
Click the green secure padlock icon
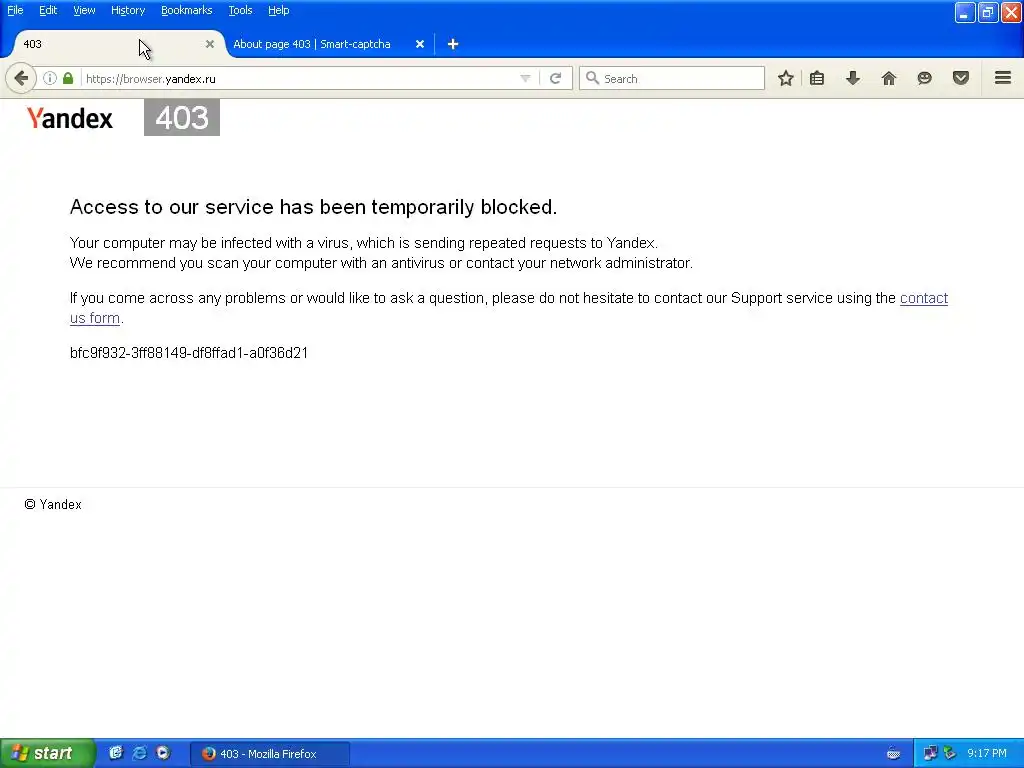[68, 78]
